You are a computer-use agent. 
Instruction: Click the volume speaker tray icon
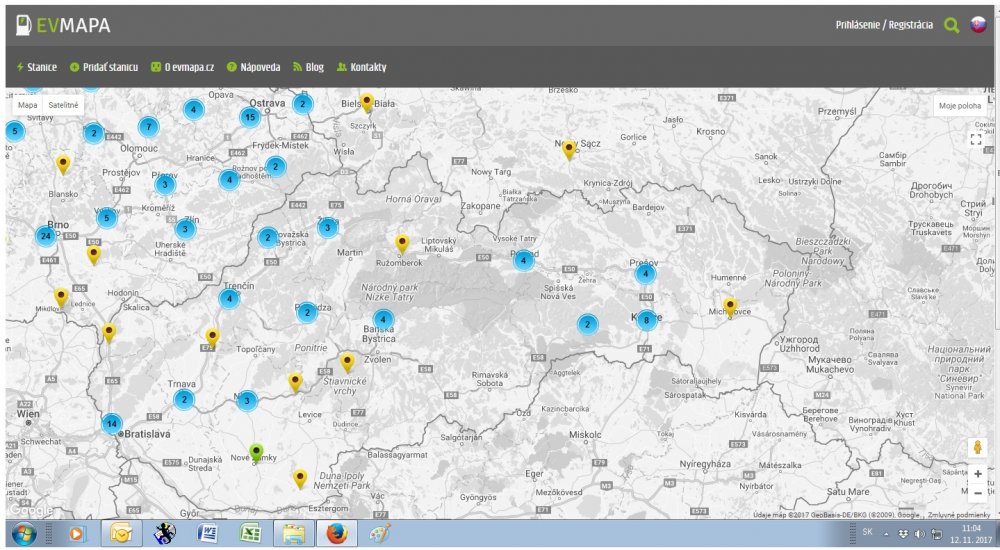coord(918,534)
